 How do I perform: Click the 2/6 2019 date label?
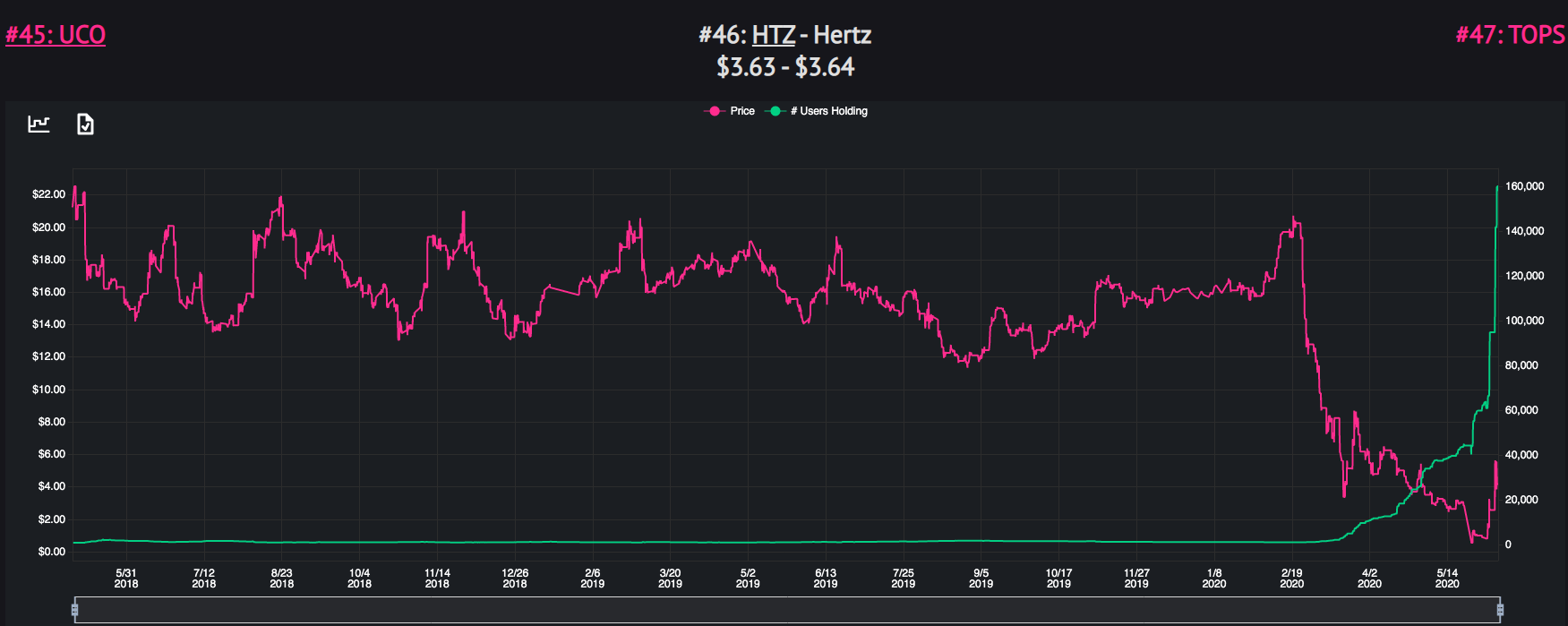pyautogui.click(x=593, y=579)
